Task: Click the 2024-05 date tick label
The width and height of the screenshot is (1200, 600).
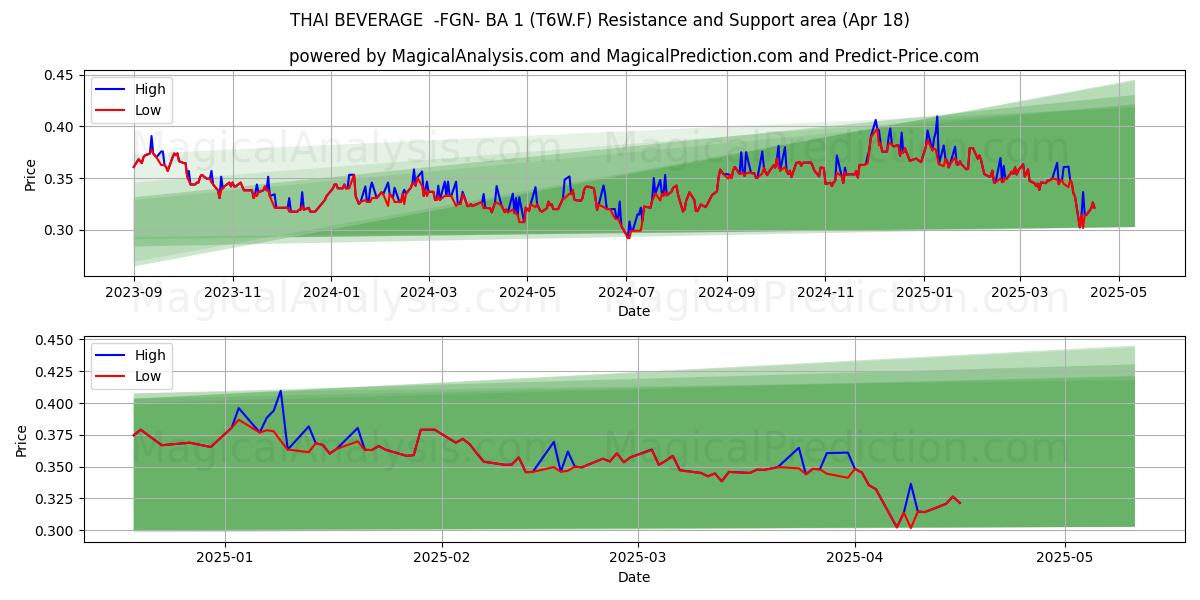Action: click(527, 292)
